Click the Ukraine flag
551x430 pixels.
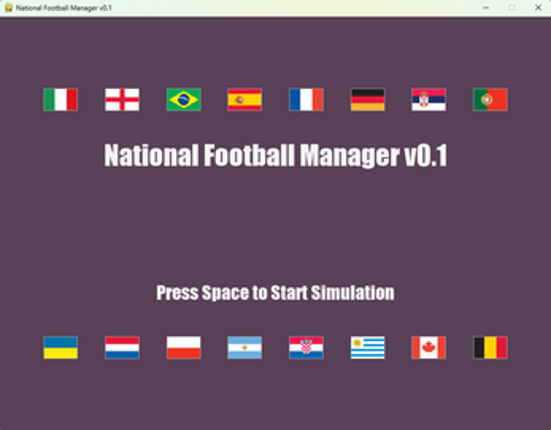[60, 347]
